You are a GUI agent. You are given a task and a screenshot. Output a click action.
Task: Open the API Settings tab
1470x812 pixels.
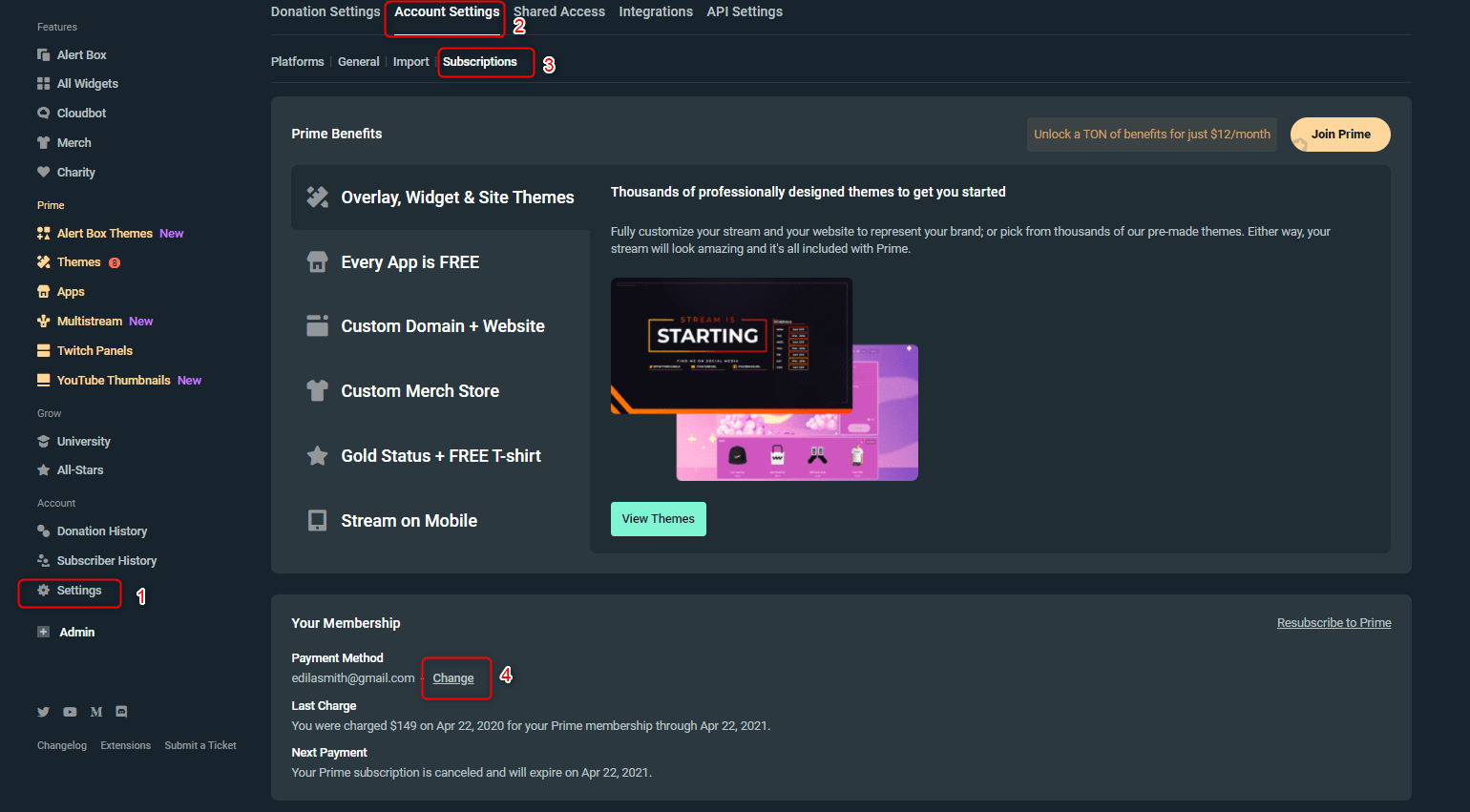[745, 11]
